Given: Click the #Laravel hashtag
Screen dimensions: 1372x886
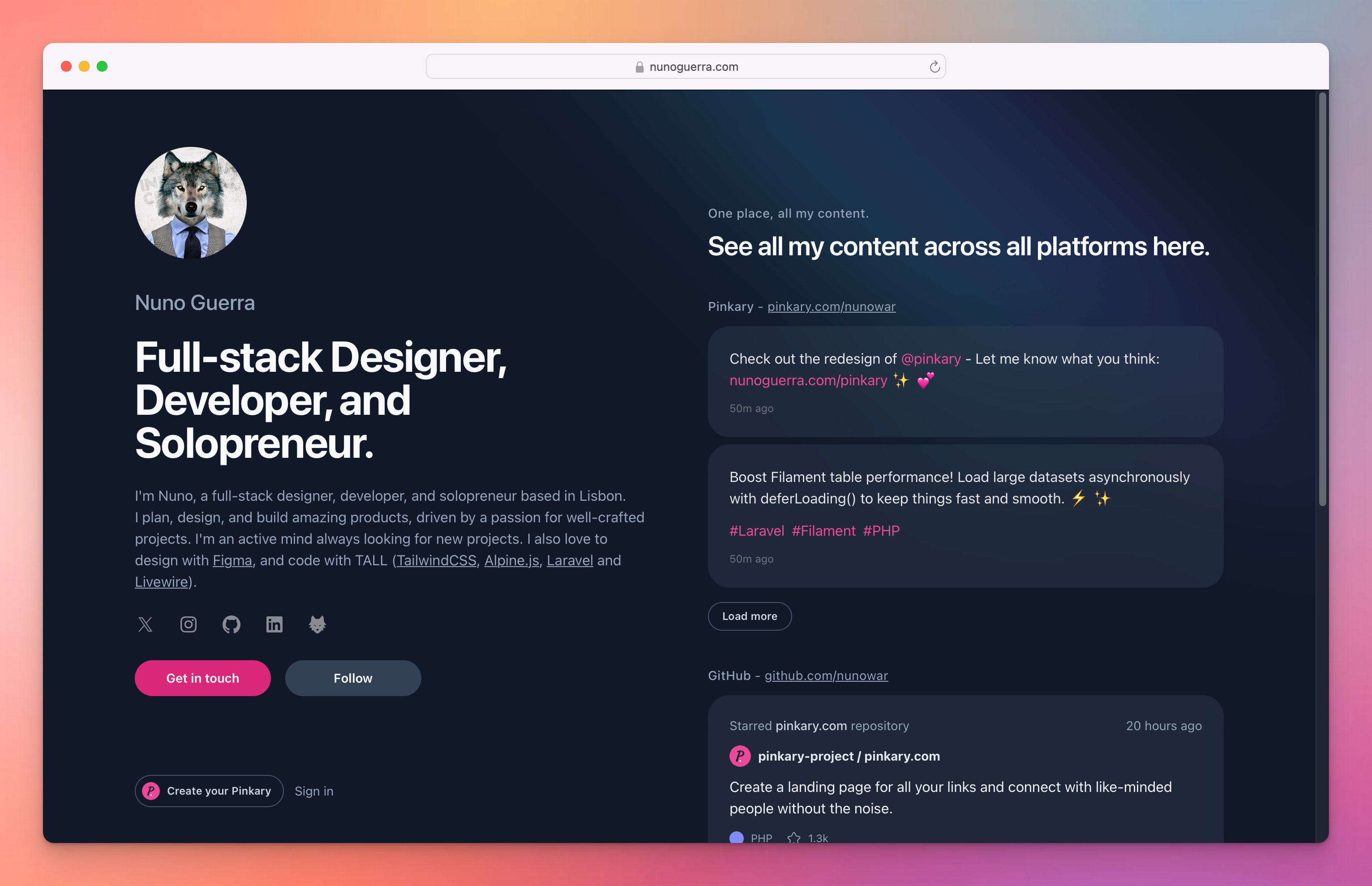Looking at the screenshot, I should click(x=756, y=531).
